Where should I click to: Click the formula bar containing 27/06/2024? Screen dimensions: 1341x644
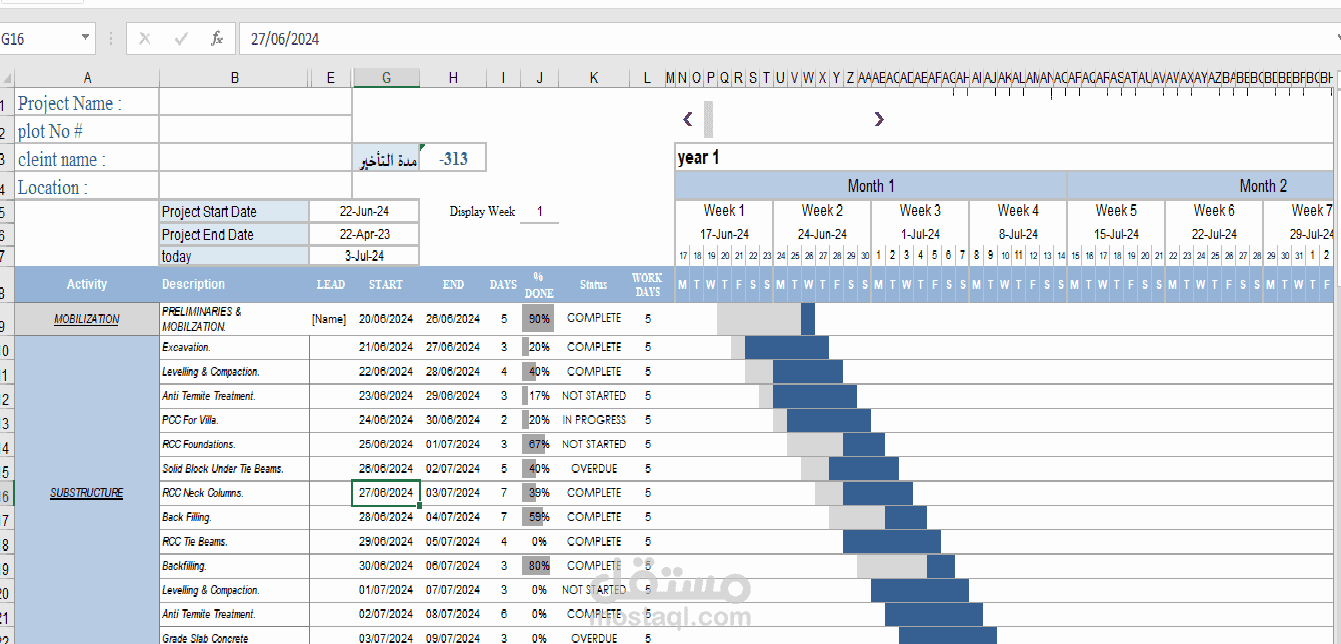click(x=785, y=39)
